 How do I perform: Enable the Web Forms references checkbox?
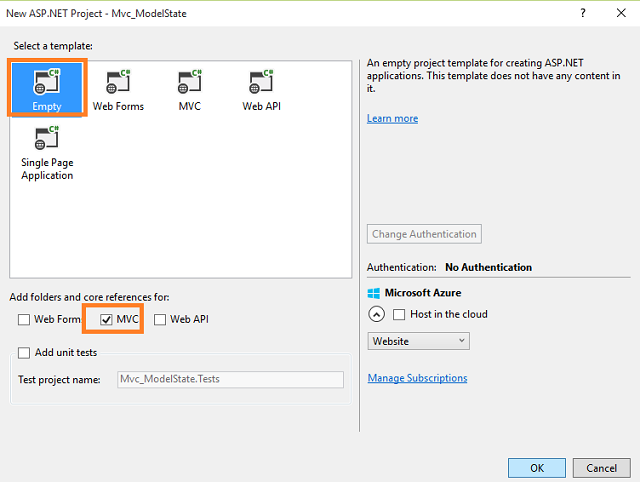point(24,320)
